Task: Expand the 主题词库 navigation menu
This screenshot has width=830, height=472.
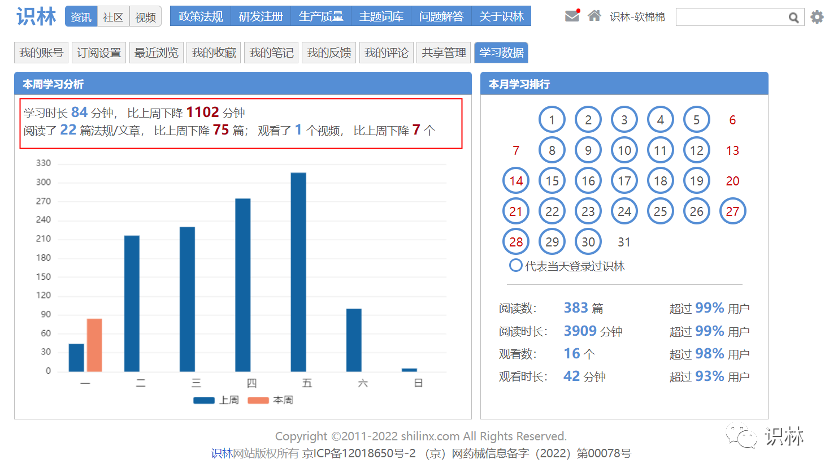Action: coord(381,17)
